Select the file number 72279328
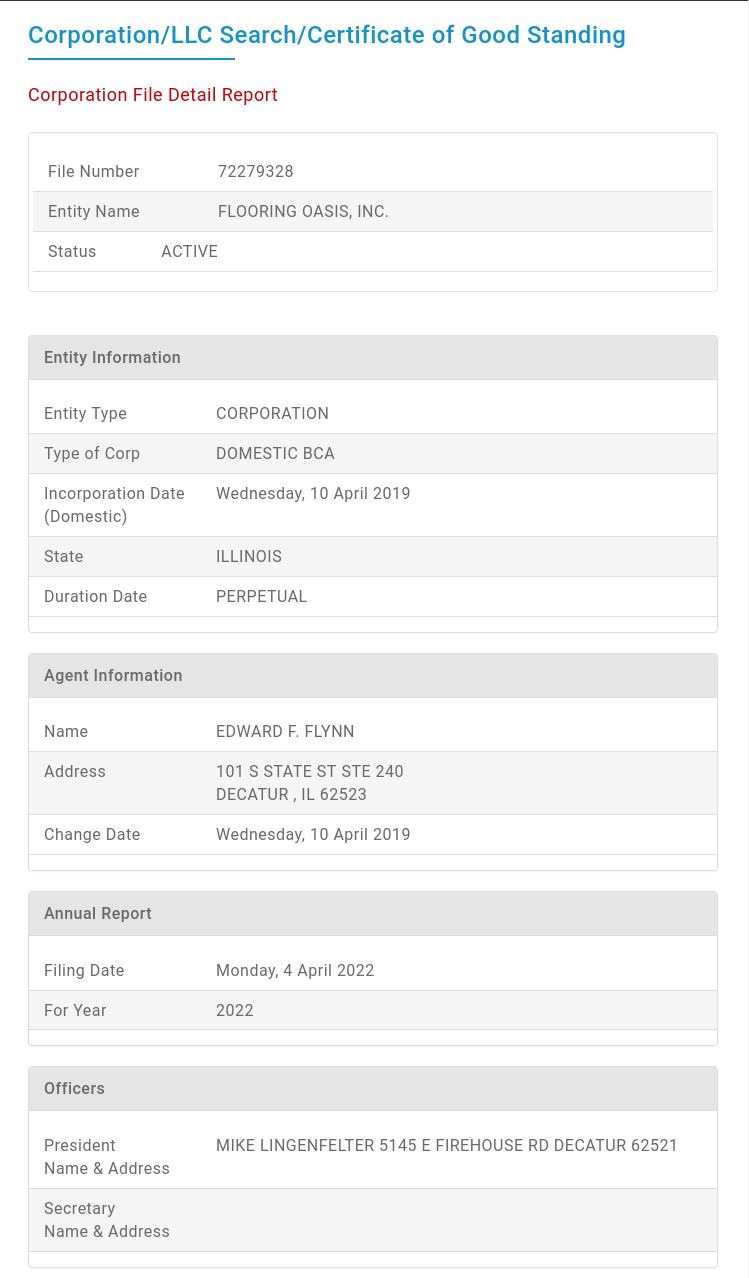 click(255, 171)
